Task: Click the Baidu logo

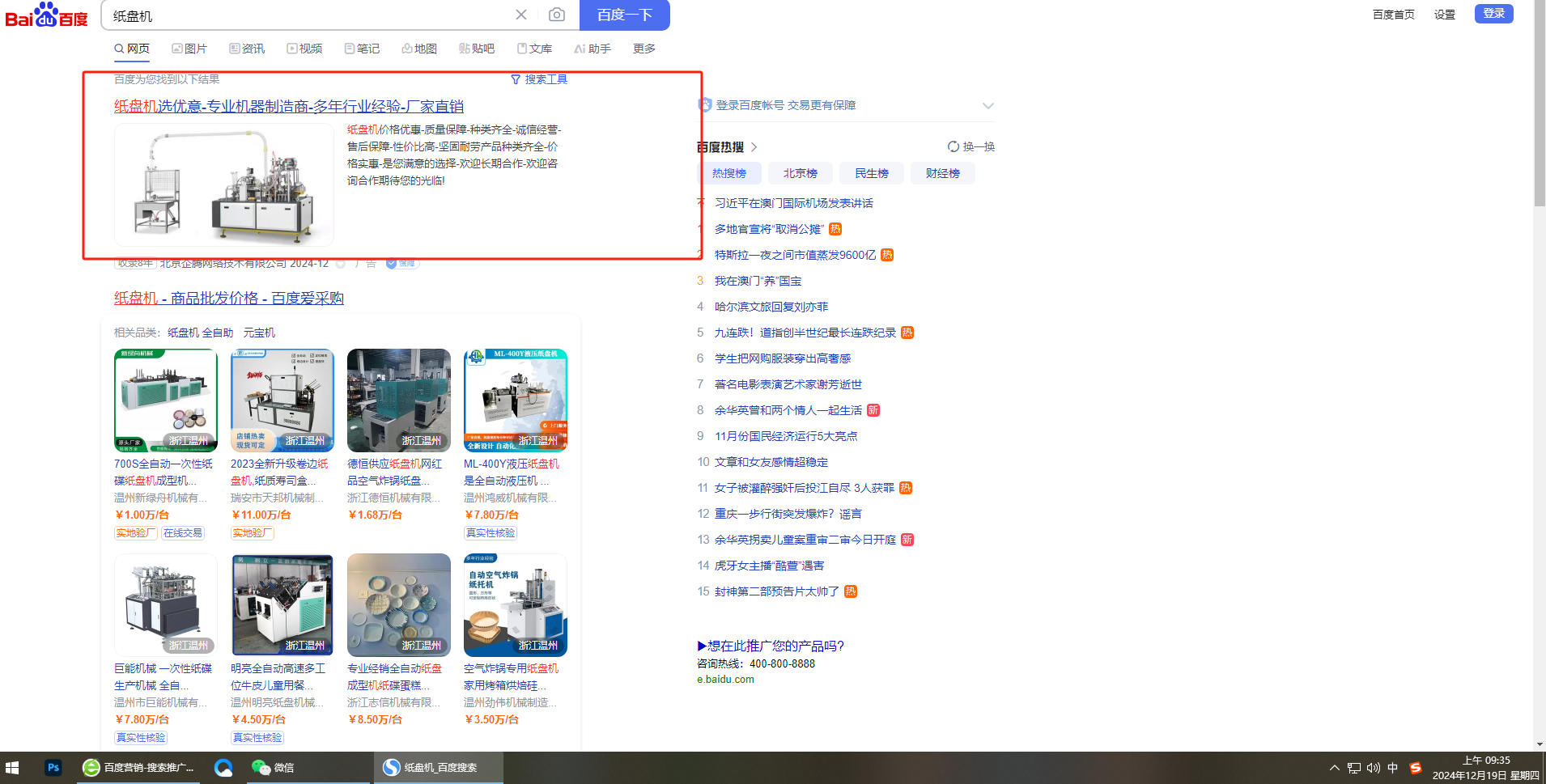Action: tap(46, 15)
